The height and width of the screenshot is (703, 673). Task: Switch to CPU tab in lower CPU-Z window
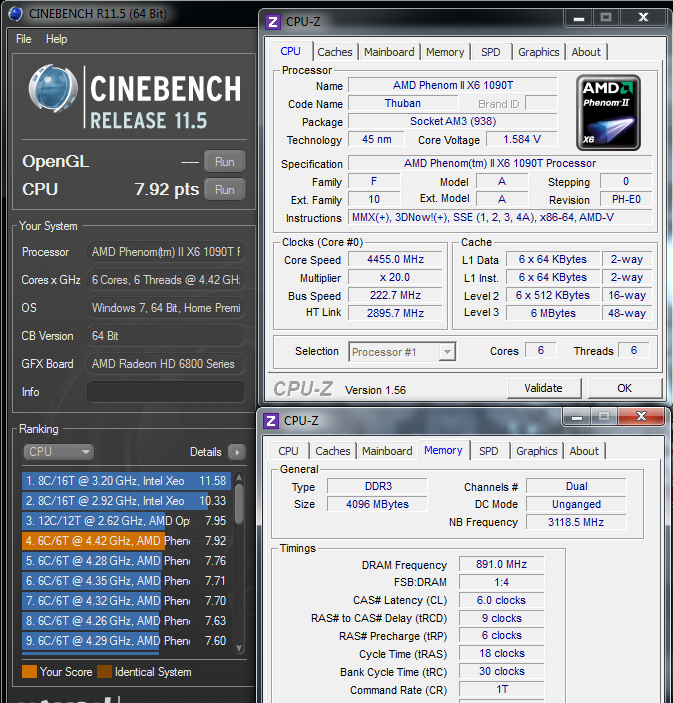coord(288,451)
